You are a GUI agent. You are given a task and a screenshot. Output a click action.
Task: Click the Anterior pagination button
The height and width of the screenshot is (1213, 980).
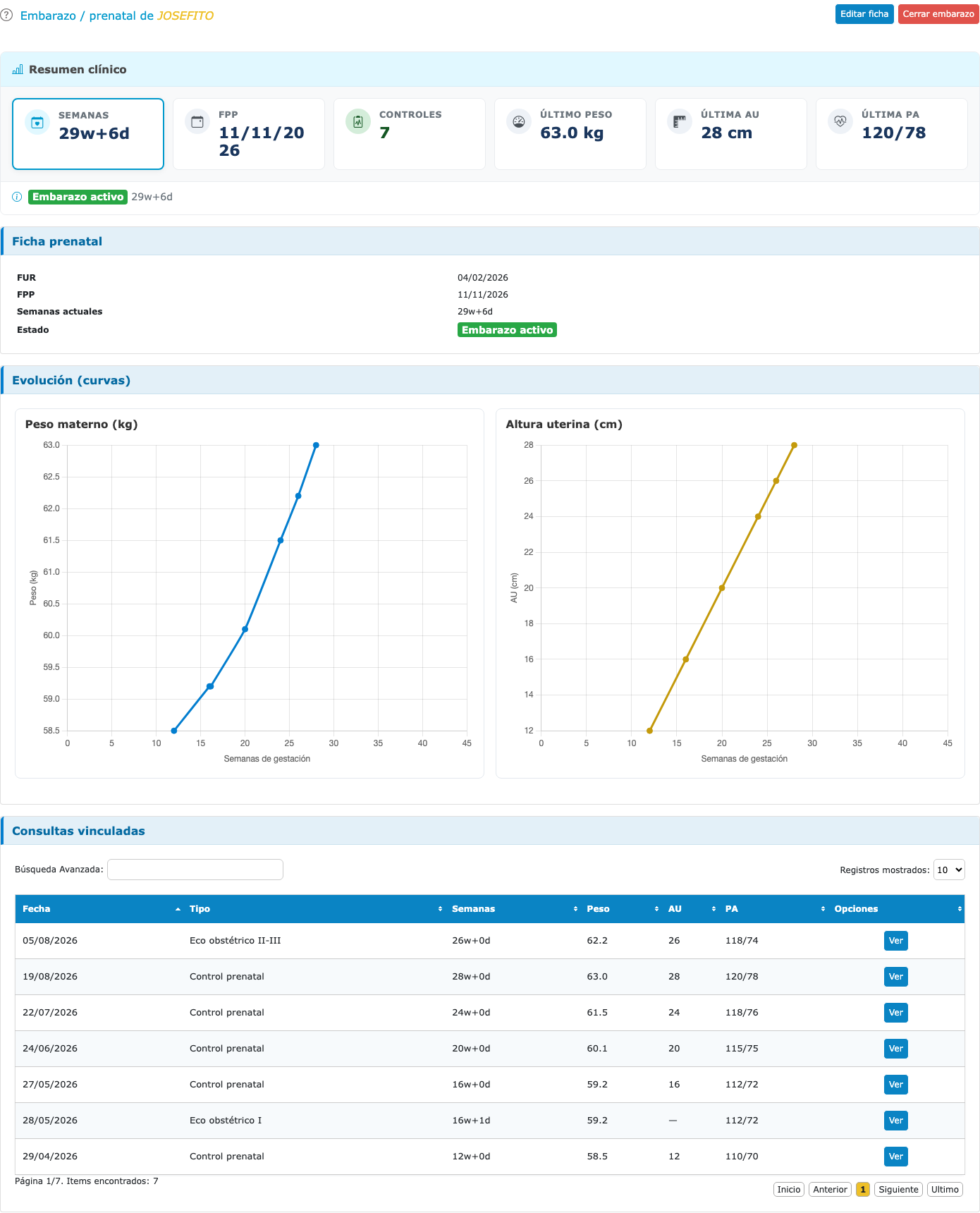point(830,1190)
